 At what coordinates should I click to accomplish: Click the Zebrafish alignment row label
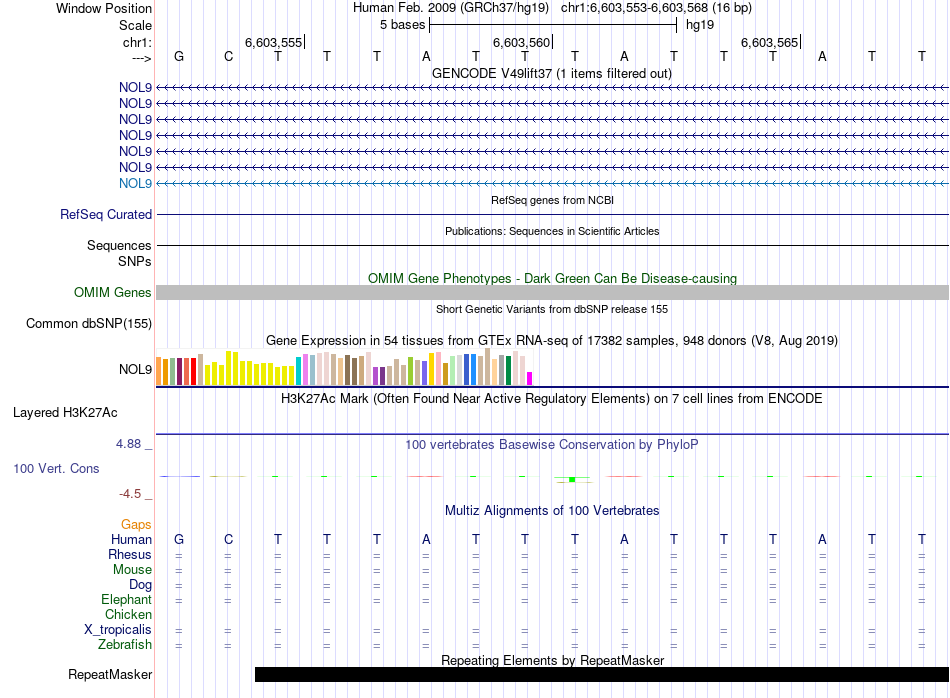click(125, 645)
